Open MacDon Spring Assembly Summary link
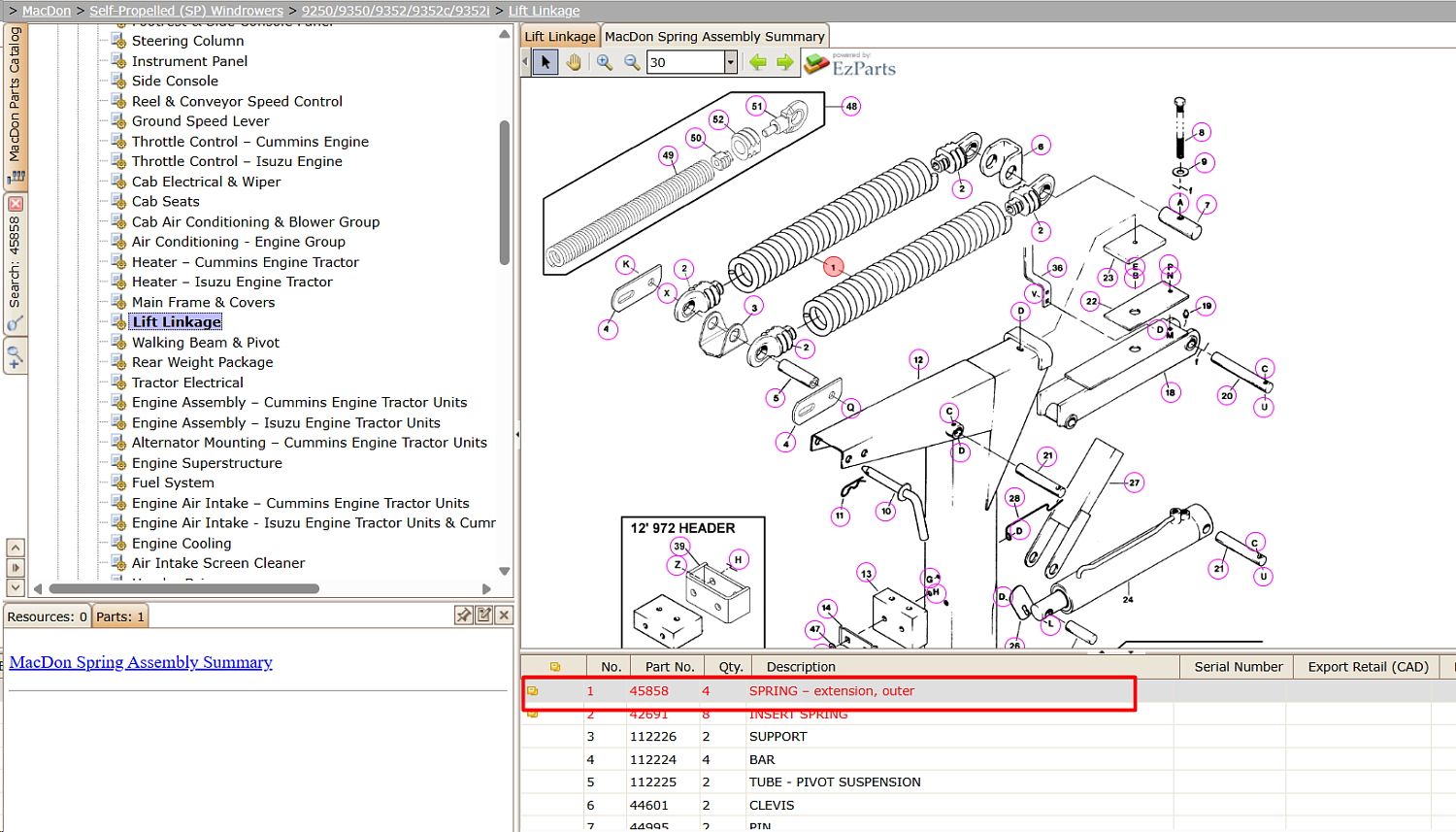Screen dimensions: 1456x832 click(x=141, y=662)
